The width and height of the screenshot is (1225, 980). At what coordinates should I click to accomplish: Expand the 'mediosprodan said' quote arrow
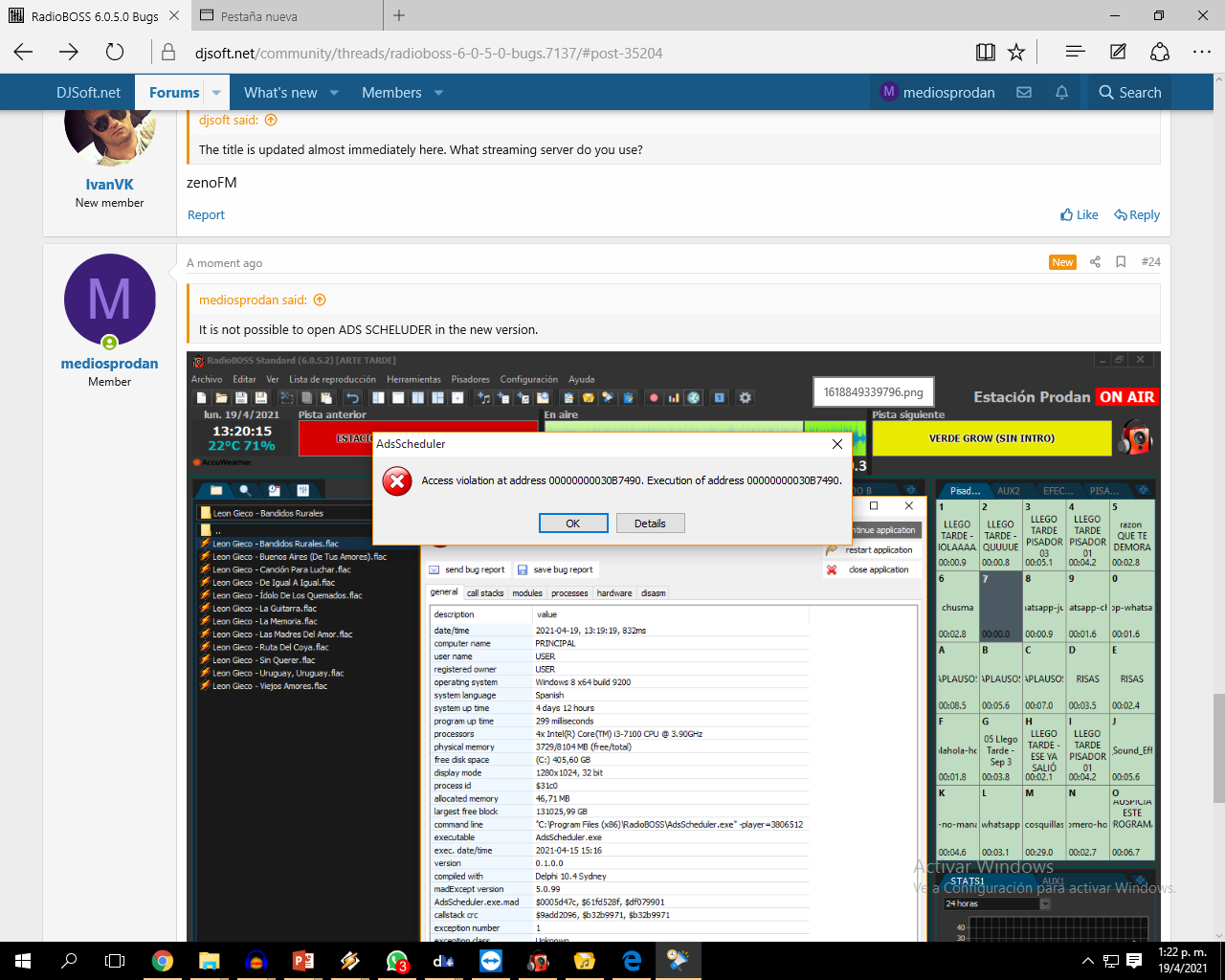[x=320, y=300]
